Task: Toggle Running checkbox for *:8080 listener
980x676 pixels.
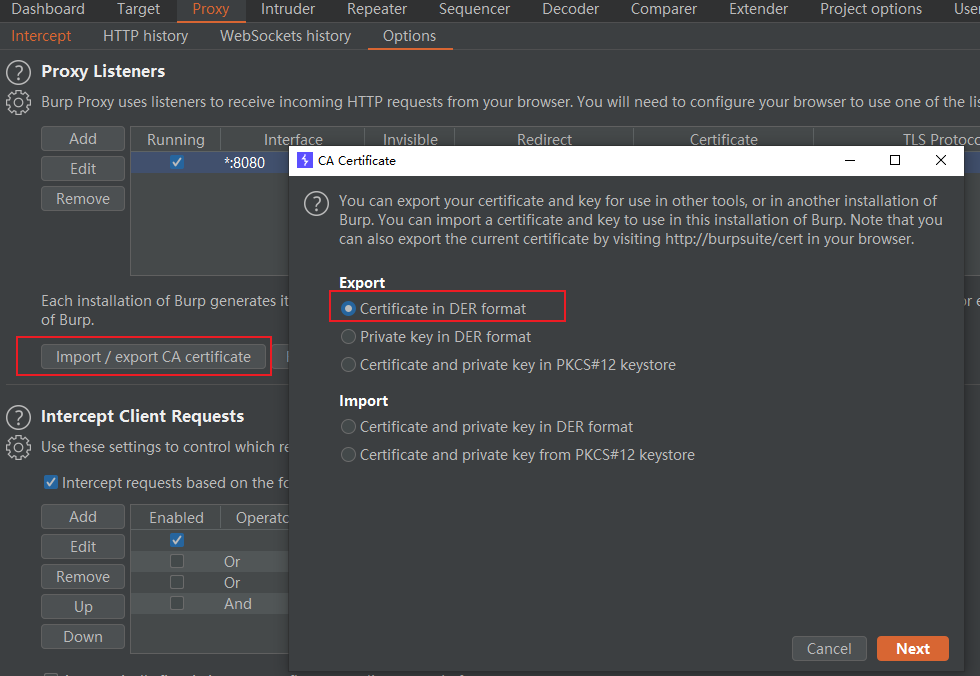Action: [x=177, y=162]
